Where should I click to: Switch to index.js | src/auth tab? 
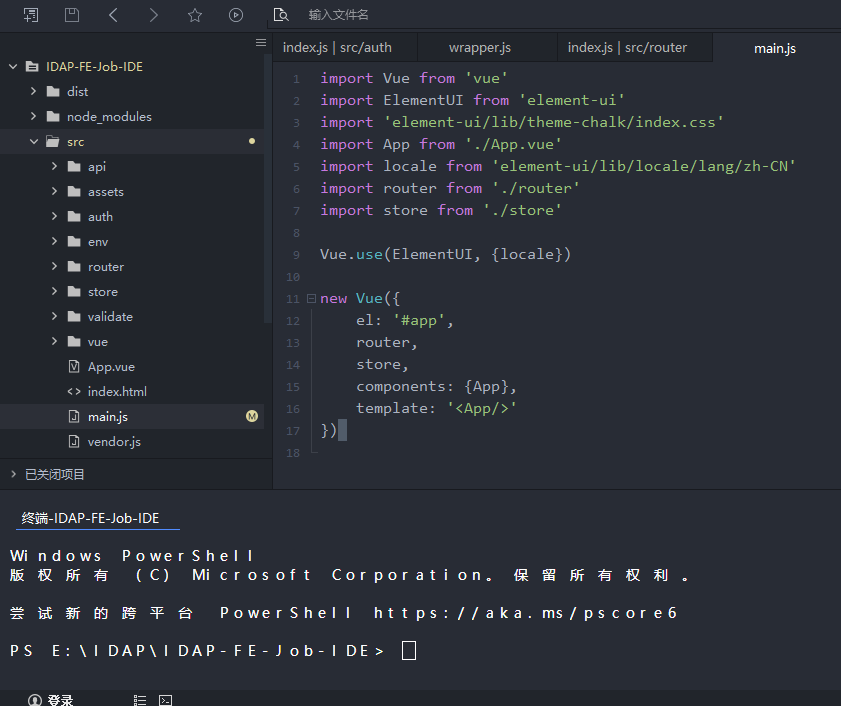pyautogui.click(x=345, y=48)
